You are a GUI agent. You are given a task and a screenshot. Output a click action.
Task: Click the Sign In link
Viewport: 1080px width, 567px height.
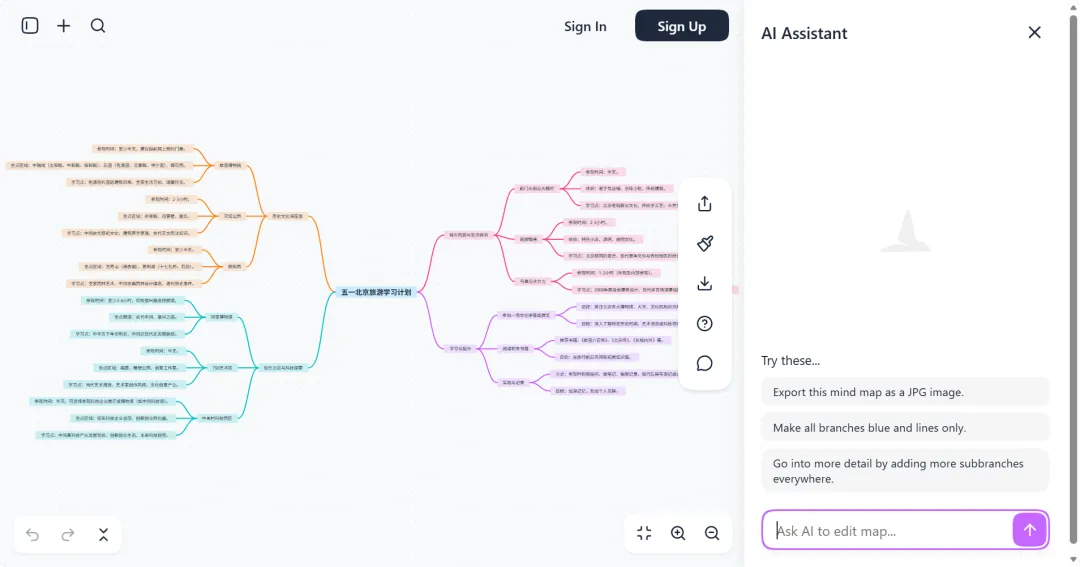click(585, 26)
